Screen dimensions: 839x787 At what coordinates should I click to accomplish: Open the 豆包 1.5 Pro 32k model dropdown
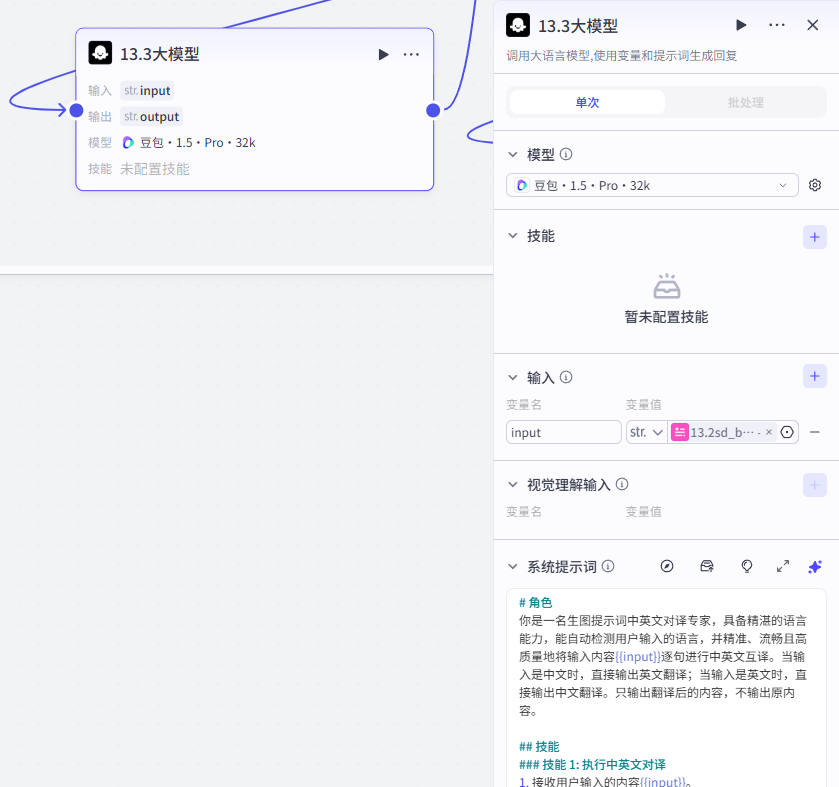(x=652, y=185)
